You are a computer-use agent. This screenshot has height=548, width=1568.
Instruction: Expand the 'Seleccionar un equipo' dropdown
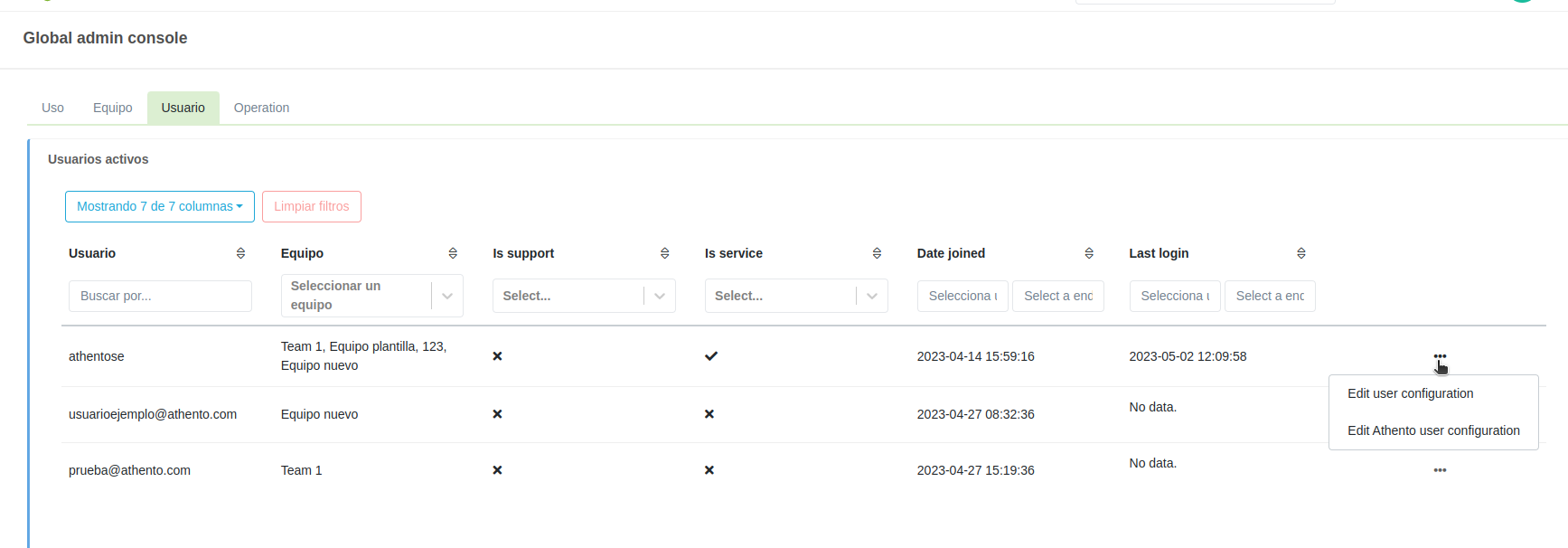pyautogui.click(x=447, y=296)
